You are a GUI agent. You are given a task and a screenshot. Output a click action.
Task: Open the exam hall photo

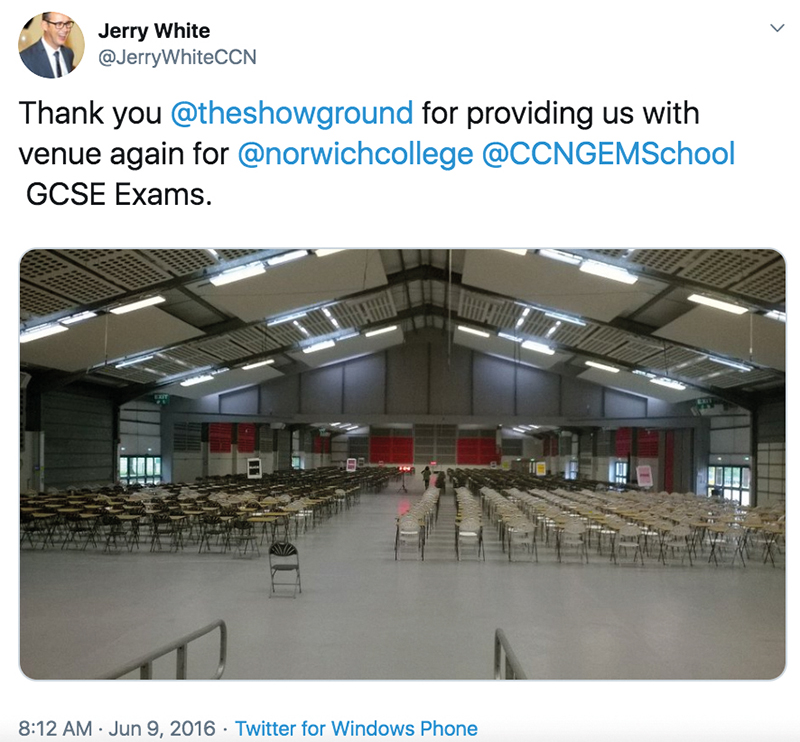click(x=403, y=464)
